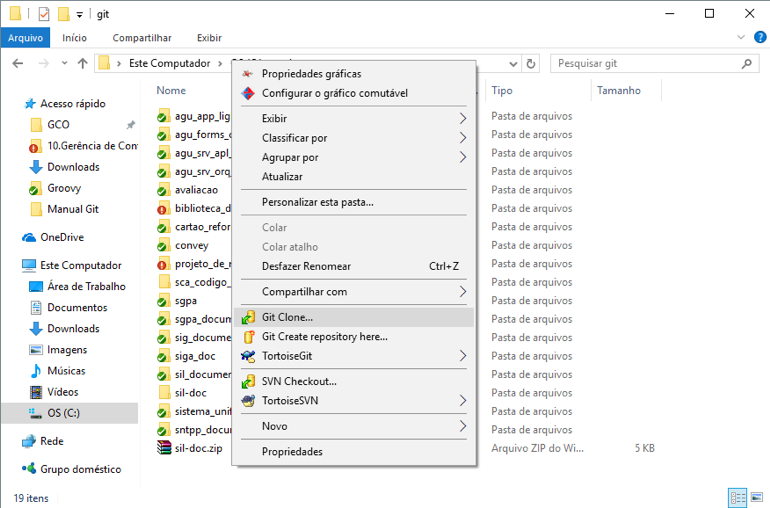Click the Imagens picture icon
The width and height of the screenshot is (770, 508).
click(36, 350)
